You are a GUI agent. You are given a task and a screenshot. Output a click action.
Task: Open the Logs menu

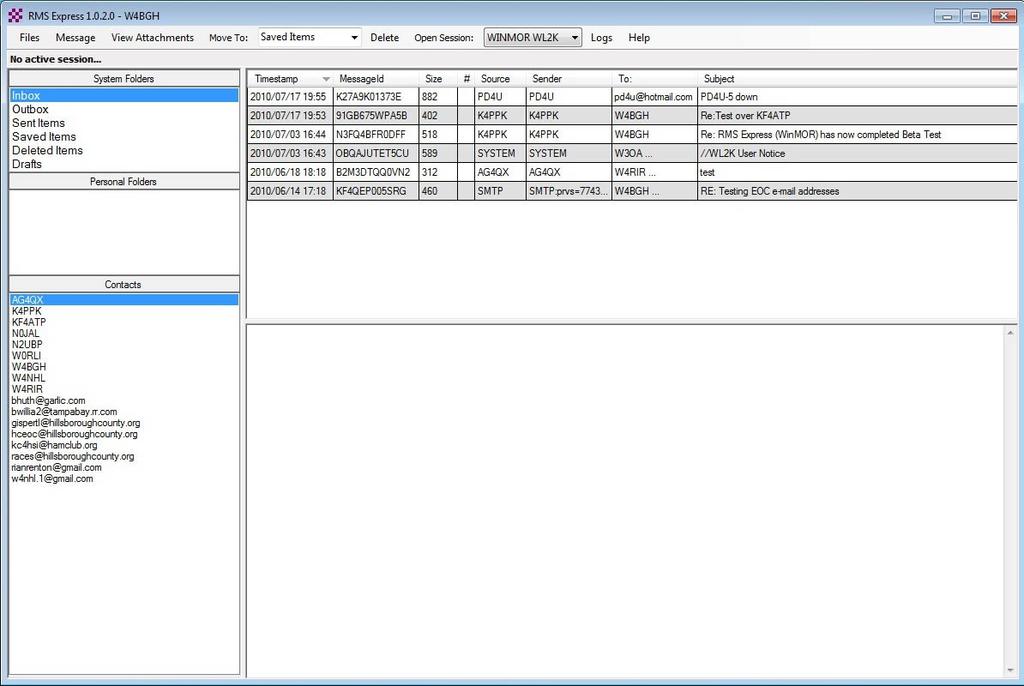(601, 38)
